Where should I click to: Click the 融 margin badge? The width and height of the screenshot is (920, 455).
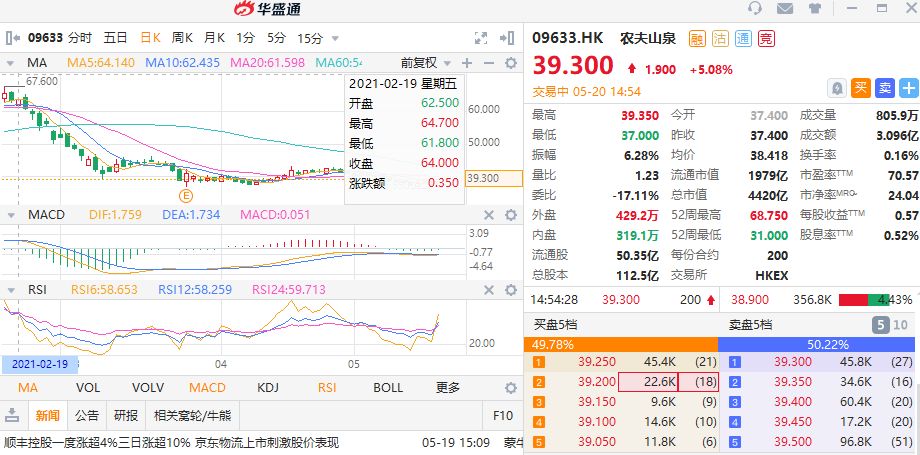point(696,39)
